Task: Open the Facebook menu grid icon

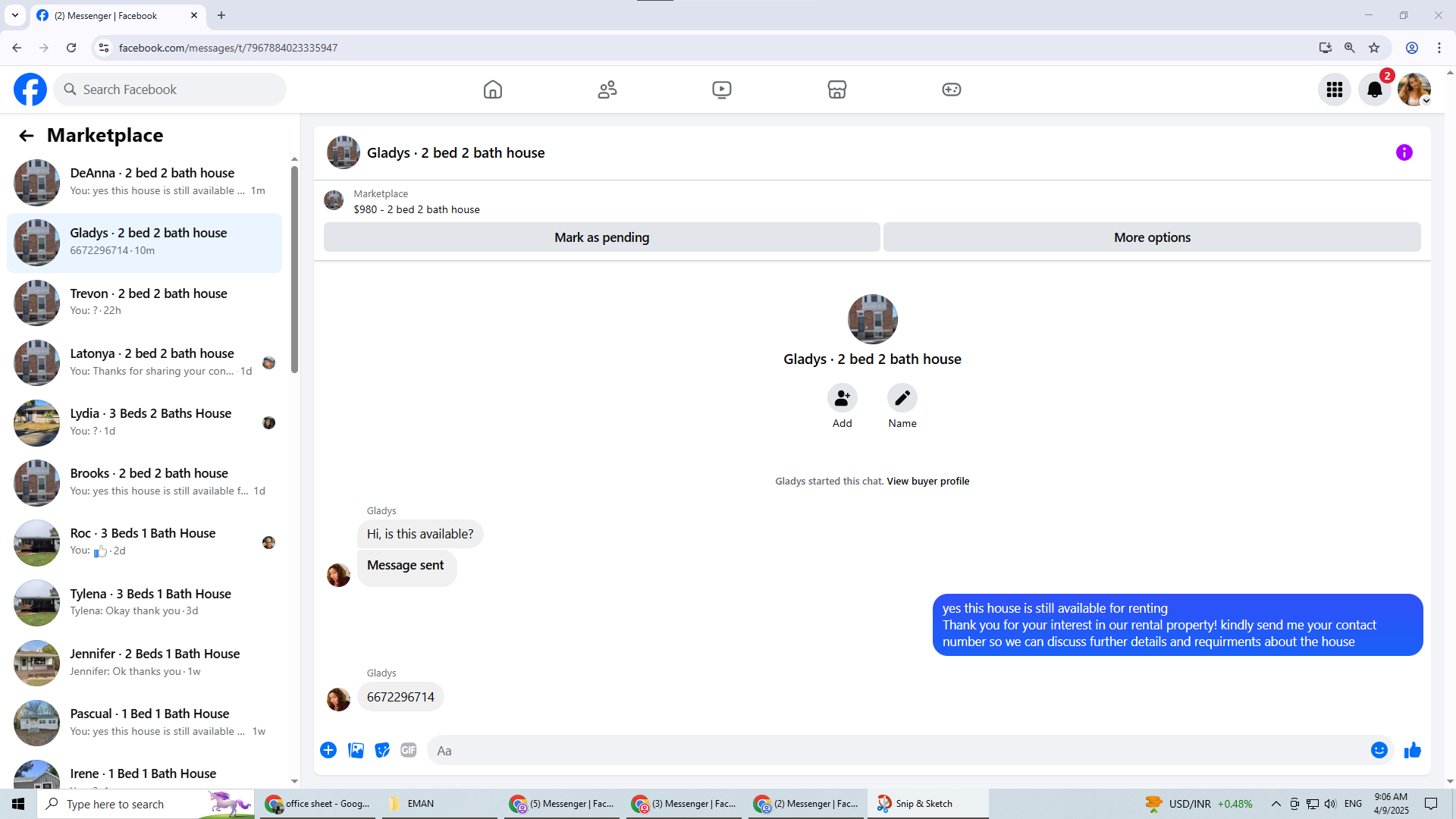Action: (1335, 89)
